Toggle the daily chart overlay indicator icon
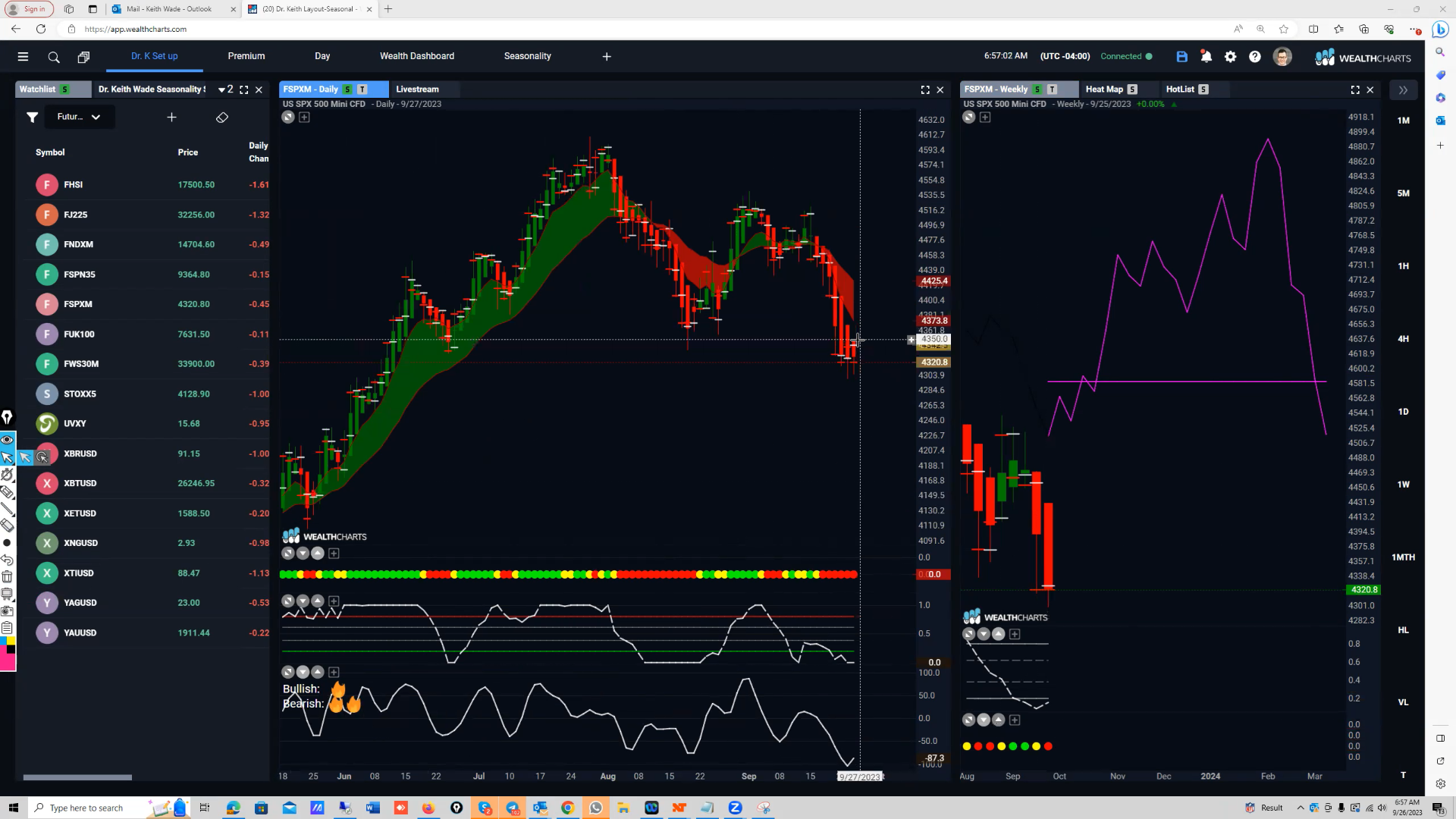This screenshot has width=1456, height=819. click(287, 117)
